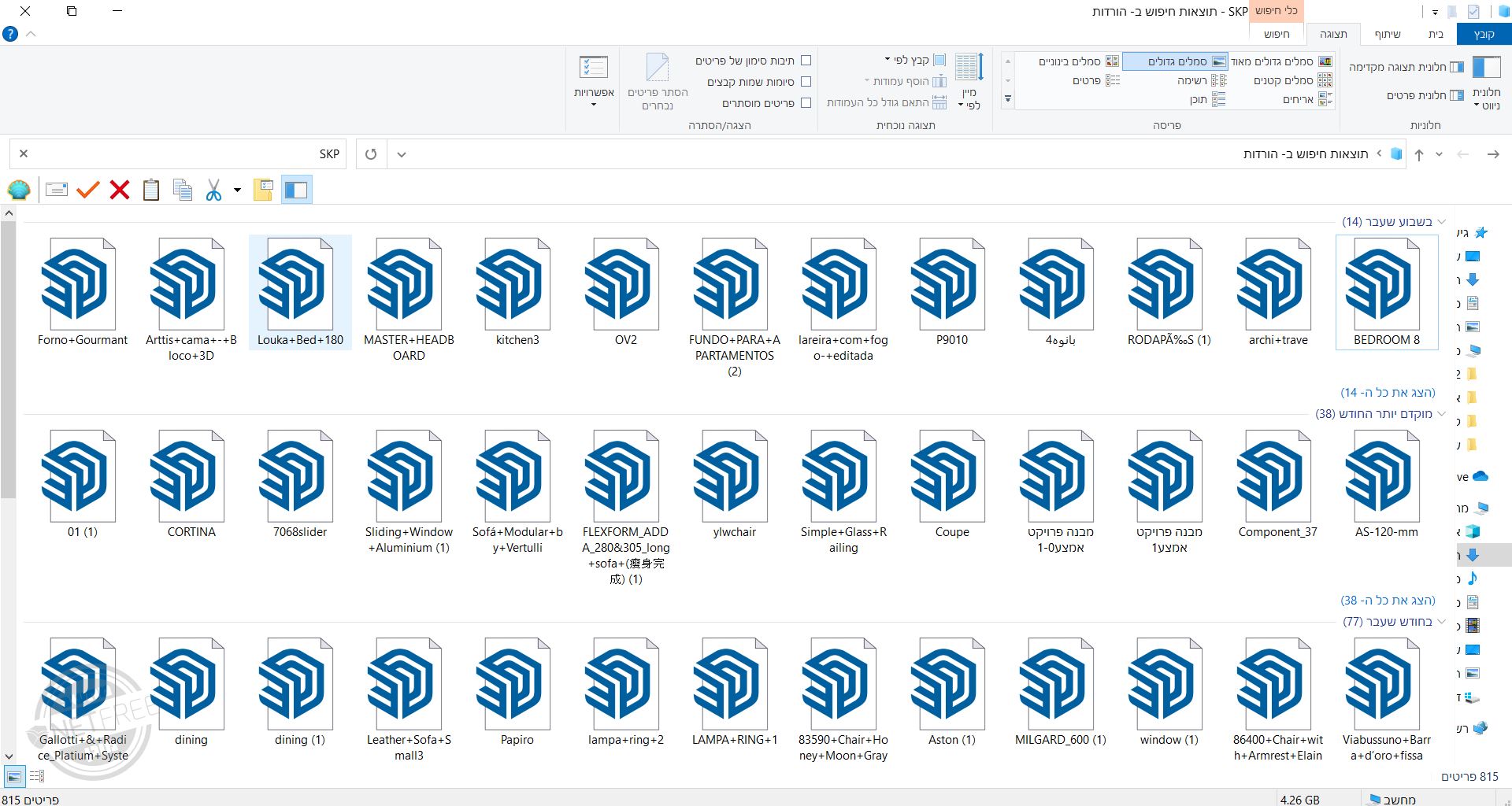Switch to large icons via status bar icon

point(14,777)
